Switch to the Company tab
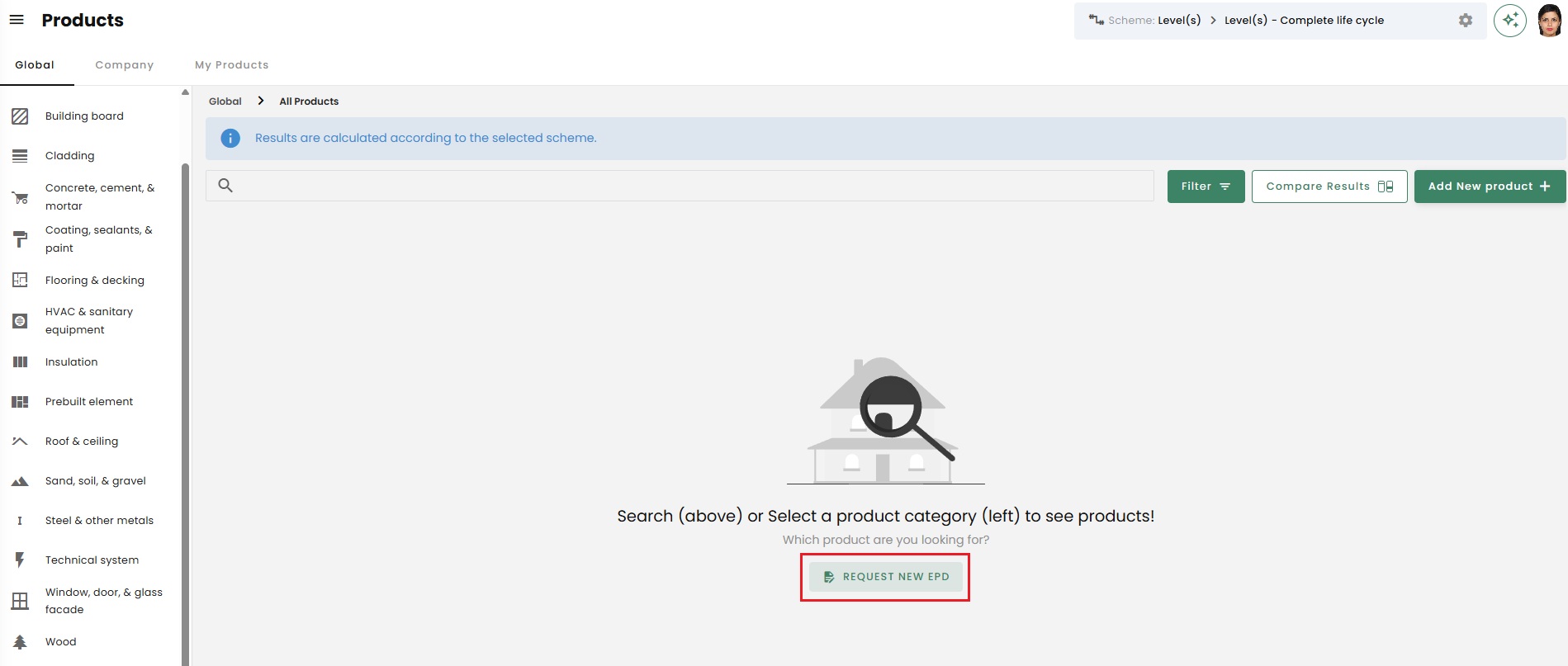Image resolution: width=1568 pixels, height=666 pixels. [x=124, y=65]
